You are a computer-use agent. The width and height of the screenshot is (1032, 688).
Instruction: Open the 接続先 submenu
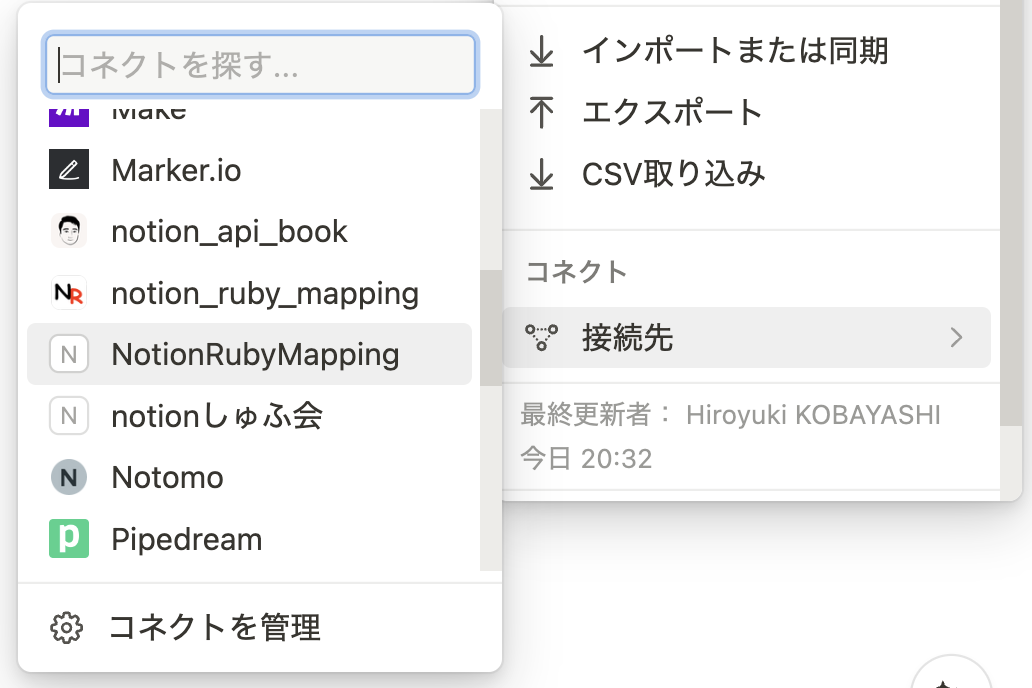747,338
